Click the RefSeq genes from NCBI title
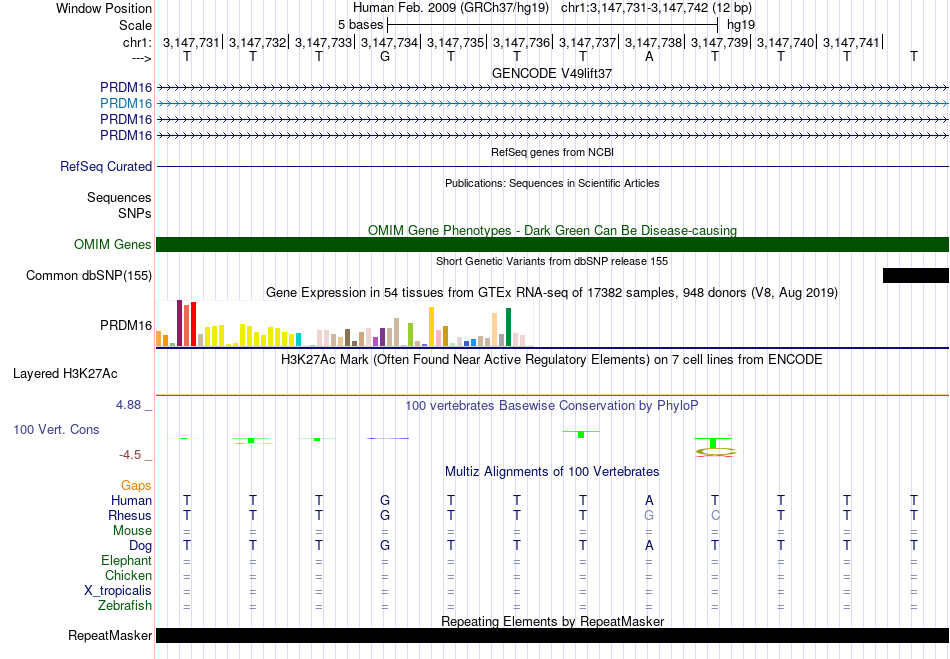 [552, 152]
